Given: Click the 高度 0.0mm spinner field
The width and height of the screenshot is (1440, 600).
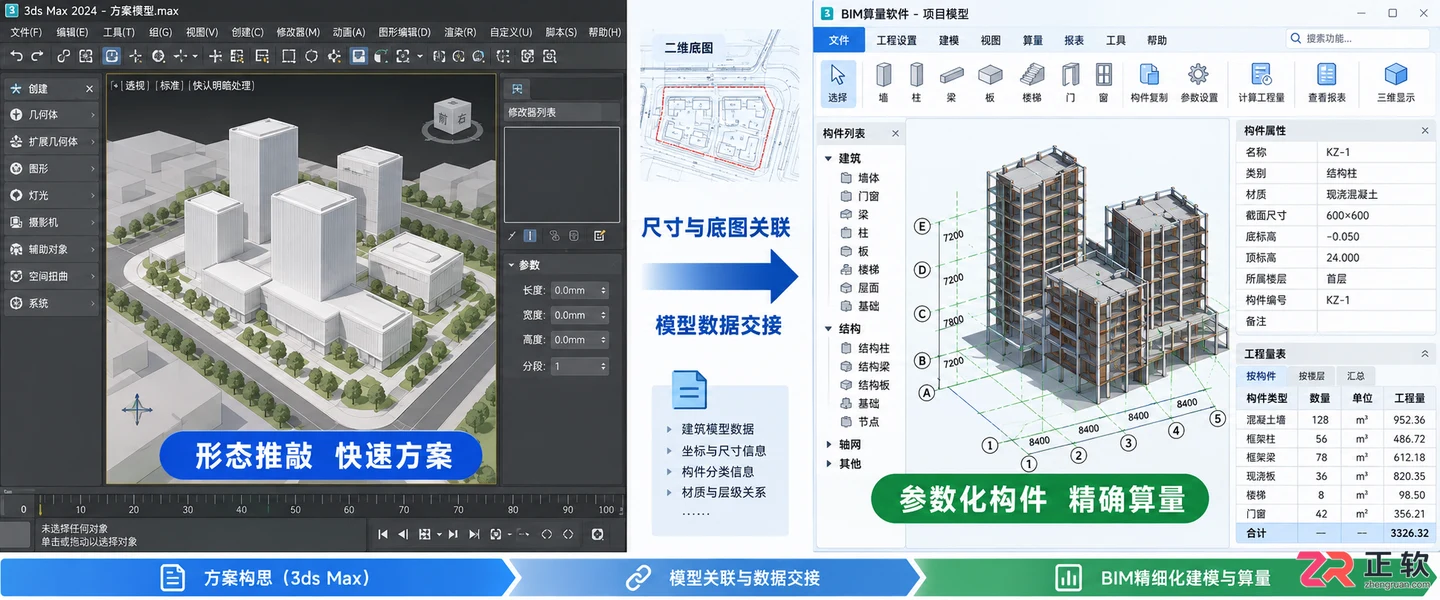Looking at the screenshot, I should point(579,340).
